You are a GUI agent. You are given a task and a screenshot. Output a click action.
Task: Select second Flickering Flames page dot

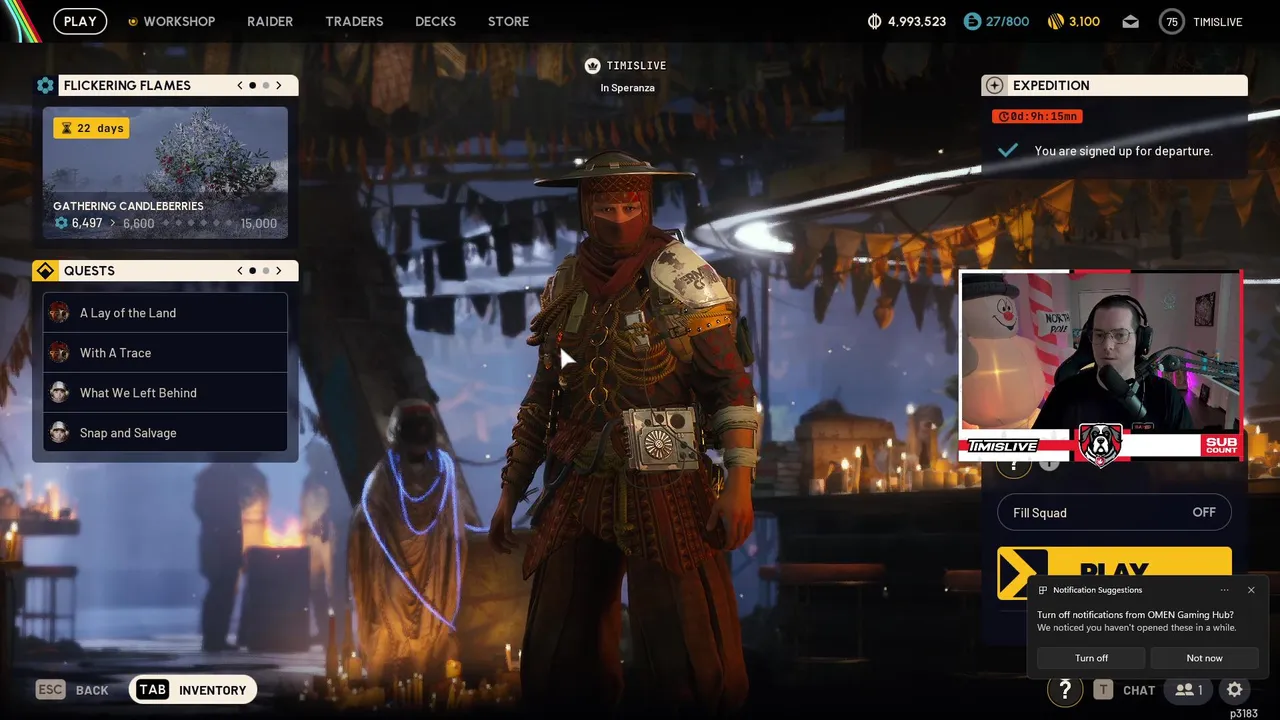(266, 86)
